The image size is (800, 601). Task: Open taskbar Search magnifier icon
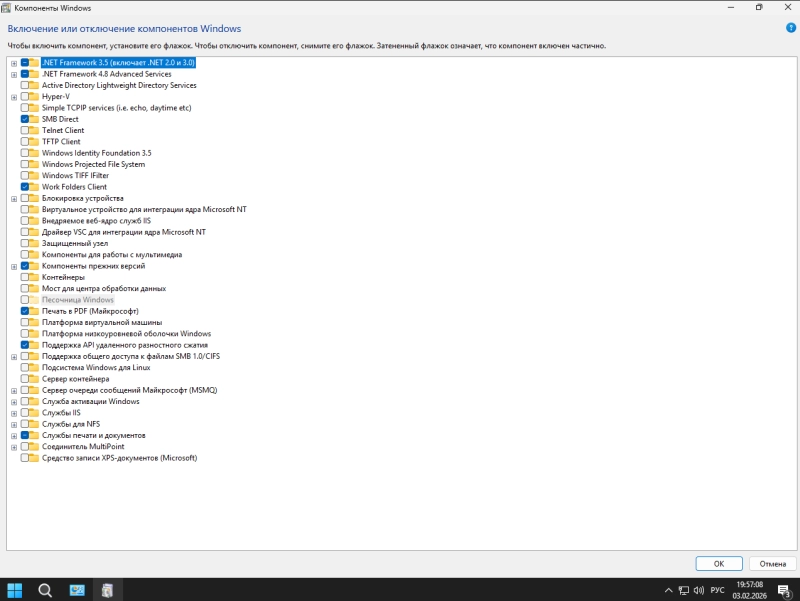click(45, 590)
